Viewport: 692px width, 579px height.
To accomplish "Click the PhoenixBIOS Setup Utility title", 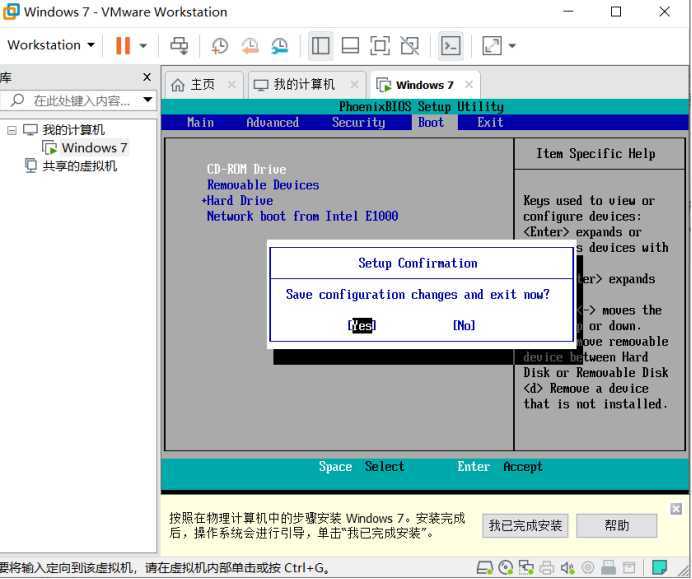I will [x=421, y=106].
